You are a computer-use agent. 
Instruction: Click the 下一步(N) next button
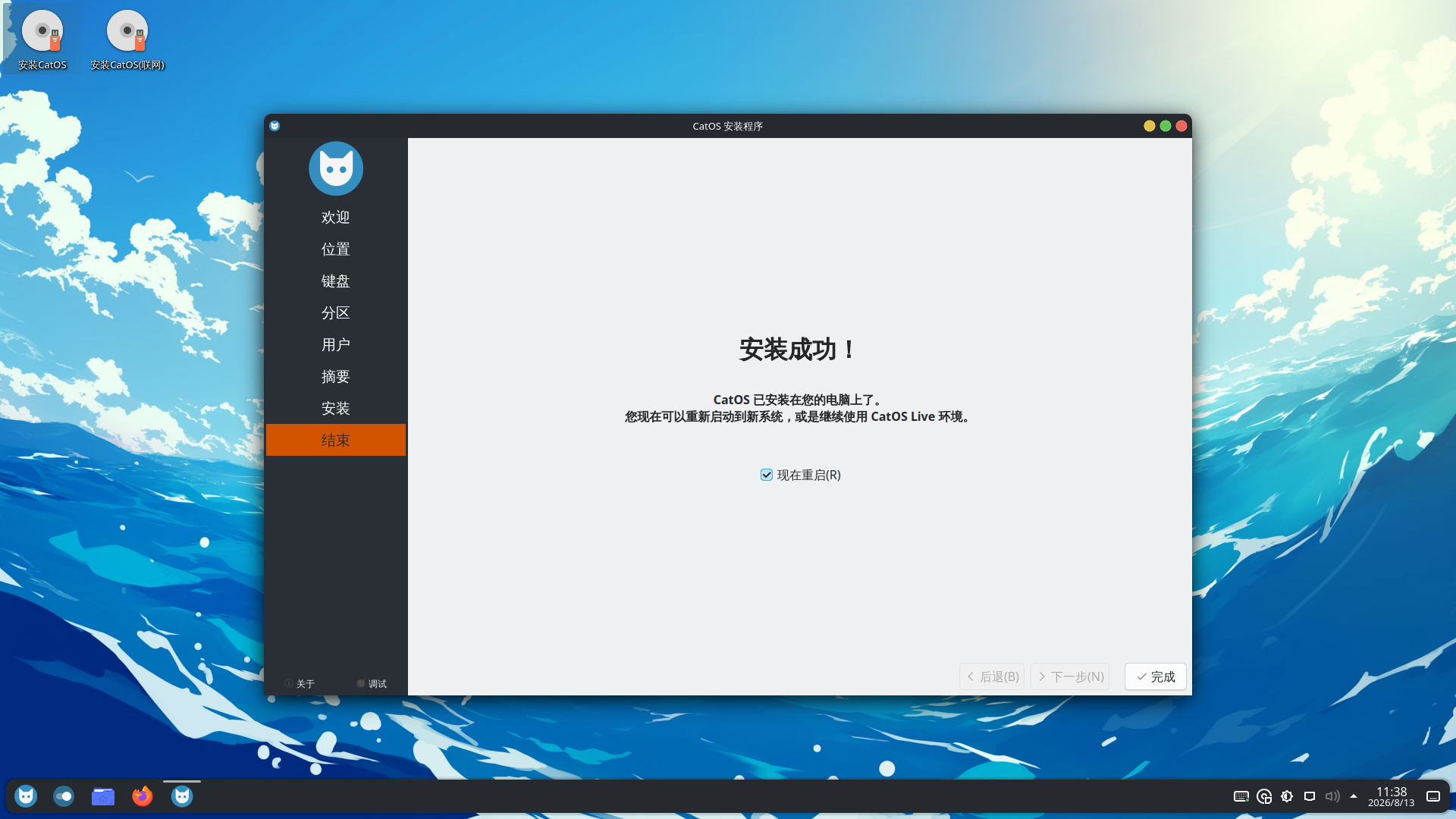click(x=1070, y=676)
